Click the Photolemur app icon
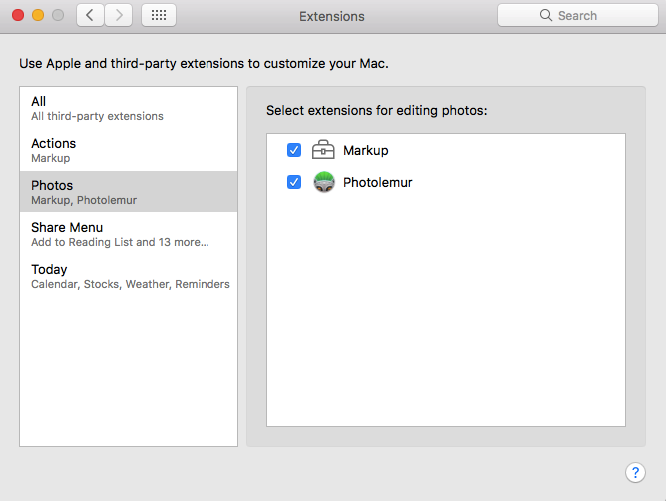This screenshot has width=666, height=501. pos(324,182)
